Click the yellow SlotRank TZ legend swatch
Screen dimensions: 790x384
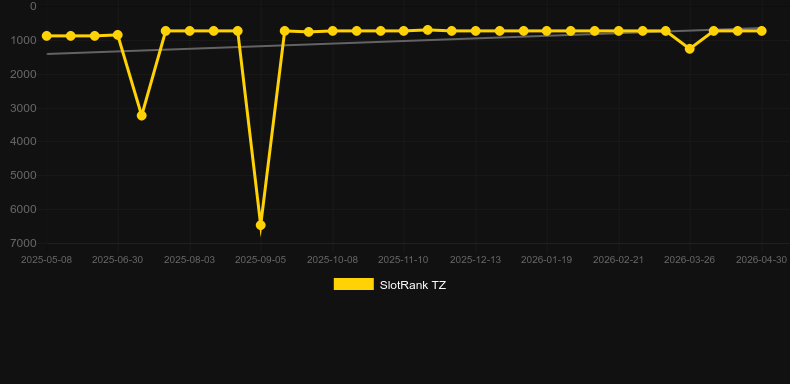tap(354, 284)
